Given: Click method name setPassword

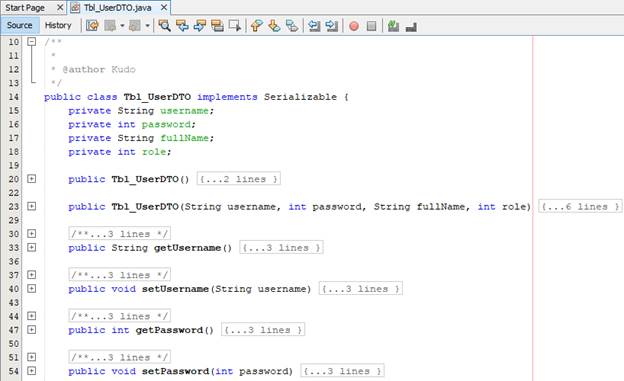Looking at the screenshot, I should click(175, 371).
